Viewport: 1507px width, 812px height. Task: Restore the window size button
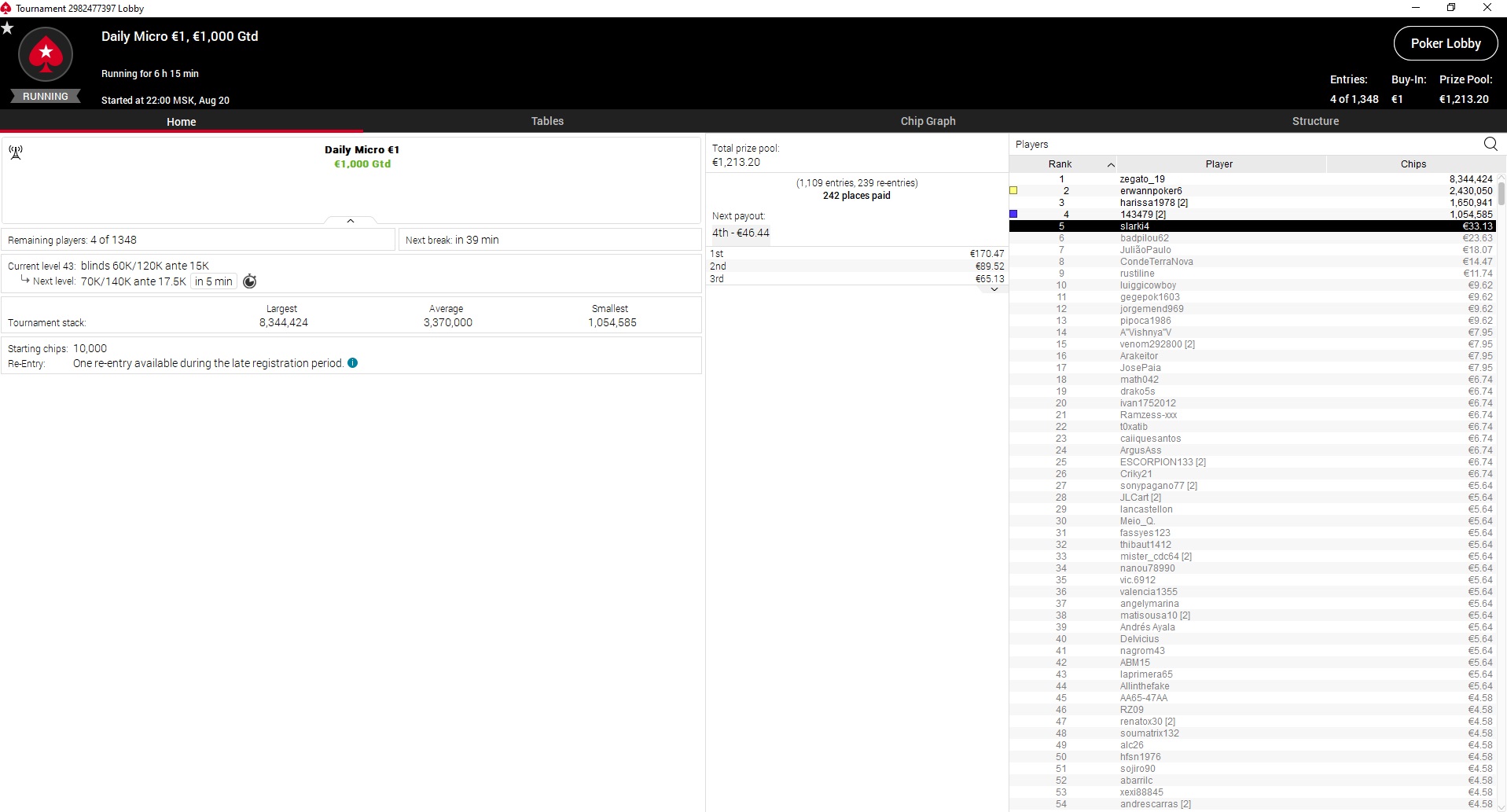(x=1451, y=8)
